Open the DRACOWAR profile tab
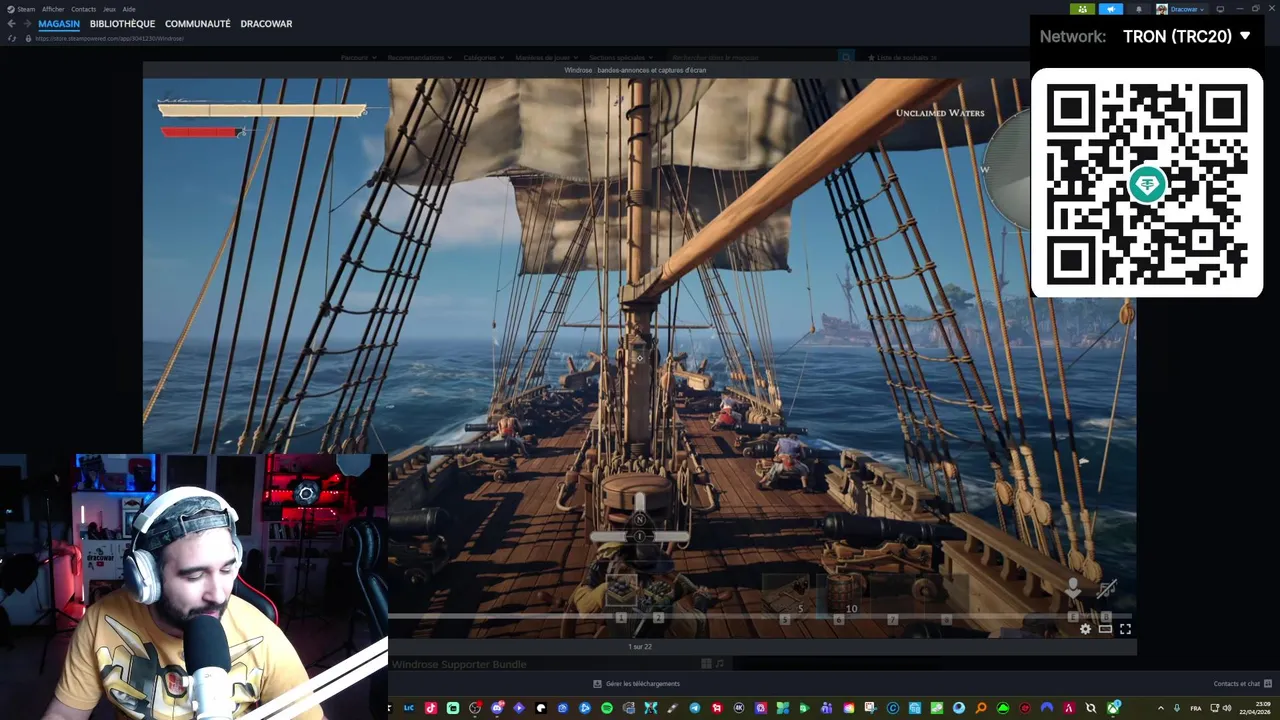Viewport: 1280px width, 720px height. tap(266, 23)
